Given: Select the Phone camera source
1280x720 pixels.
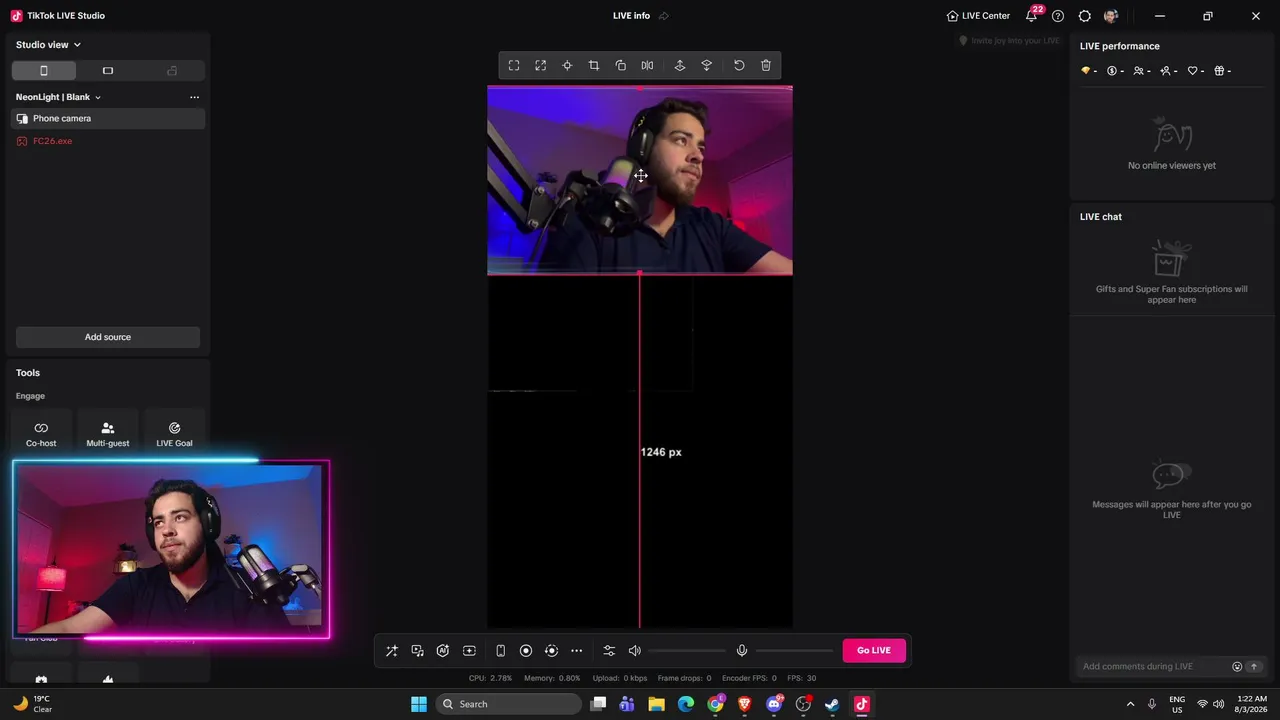Looking at the screenshot, I should [108, 119].
